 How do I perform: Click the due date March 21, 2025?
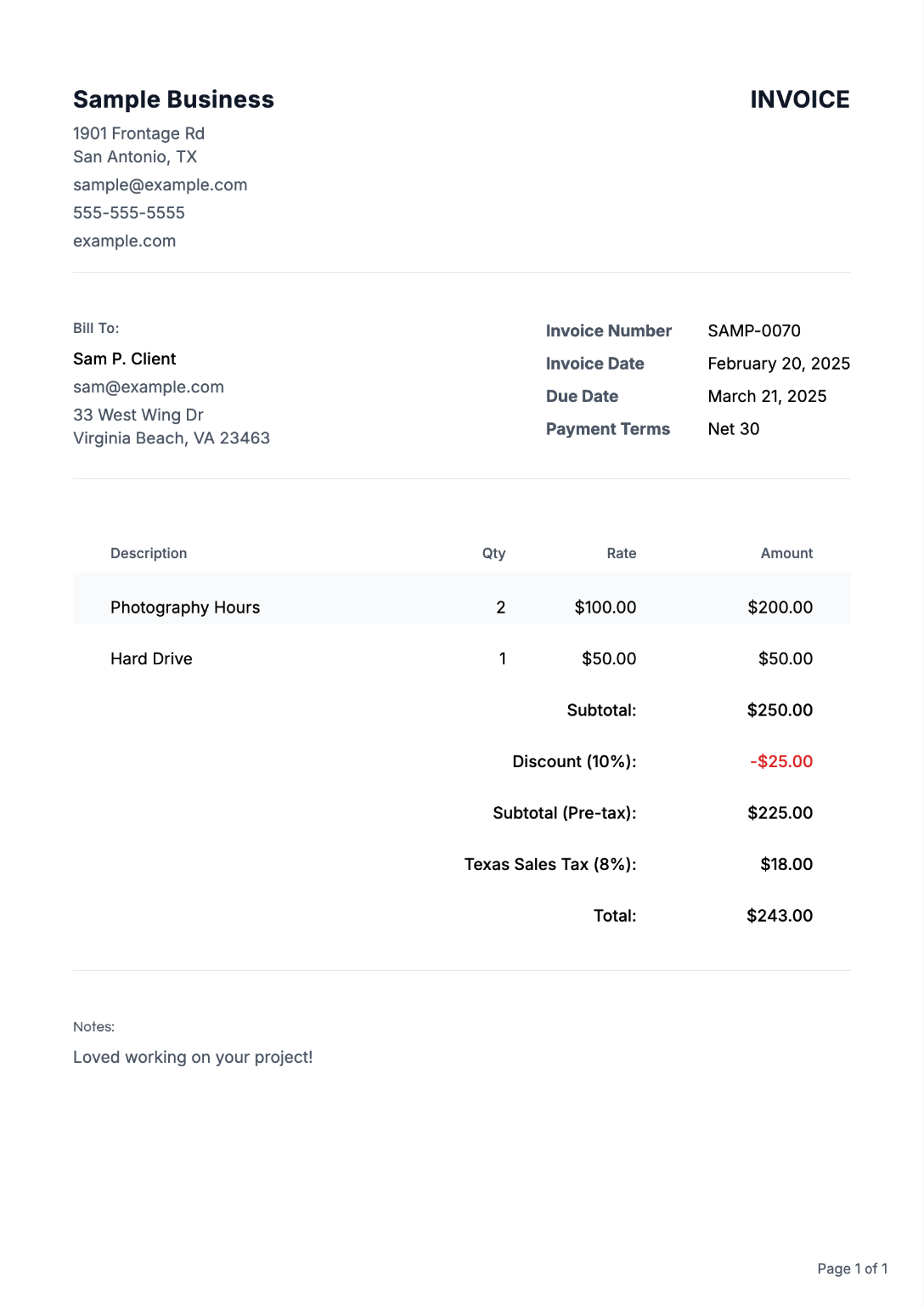[x=766, y=397]
